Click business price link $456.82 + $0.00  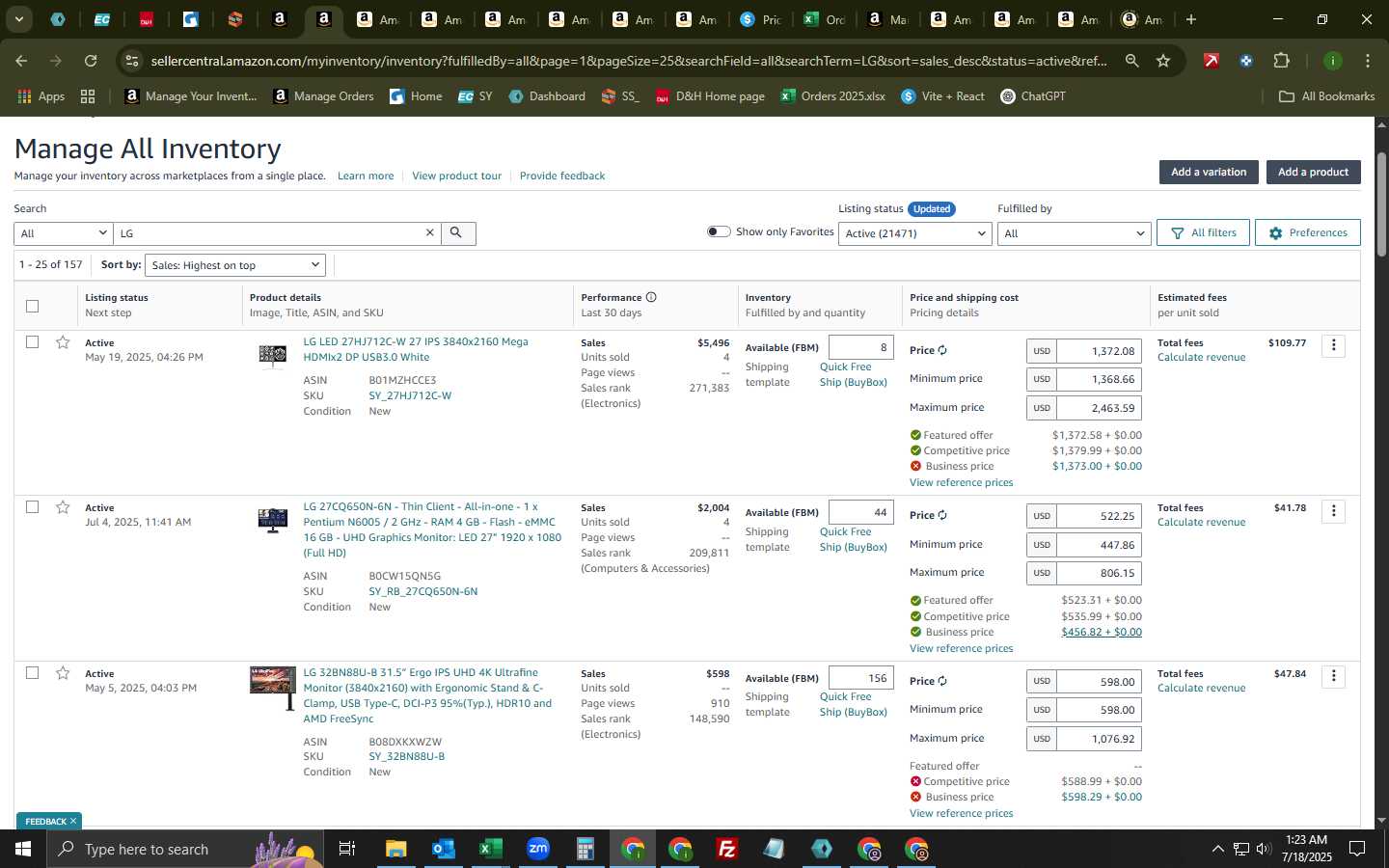click(1102, 632)
